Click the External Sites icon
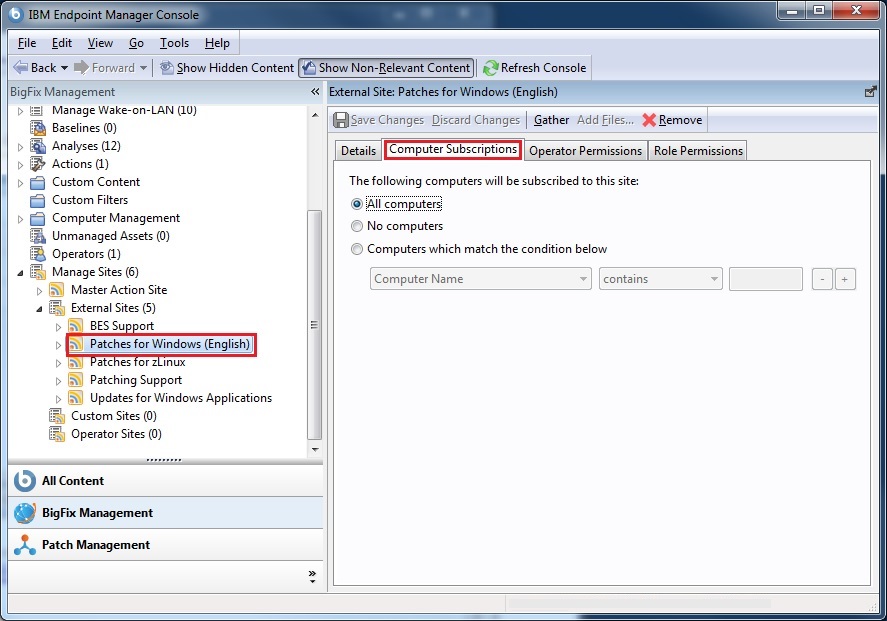The height and width of the screenshot is (621, 887). [x=57, y=308]
